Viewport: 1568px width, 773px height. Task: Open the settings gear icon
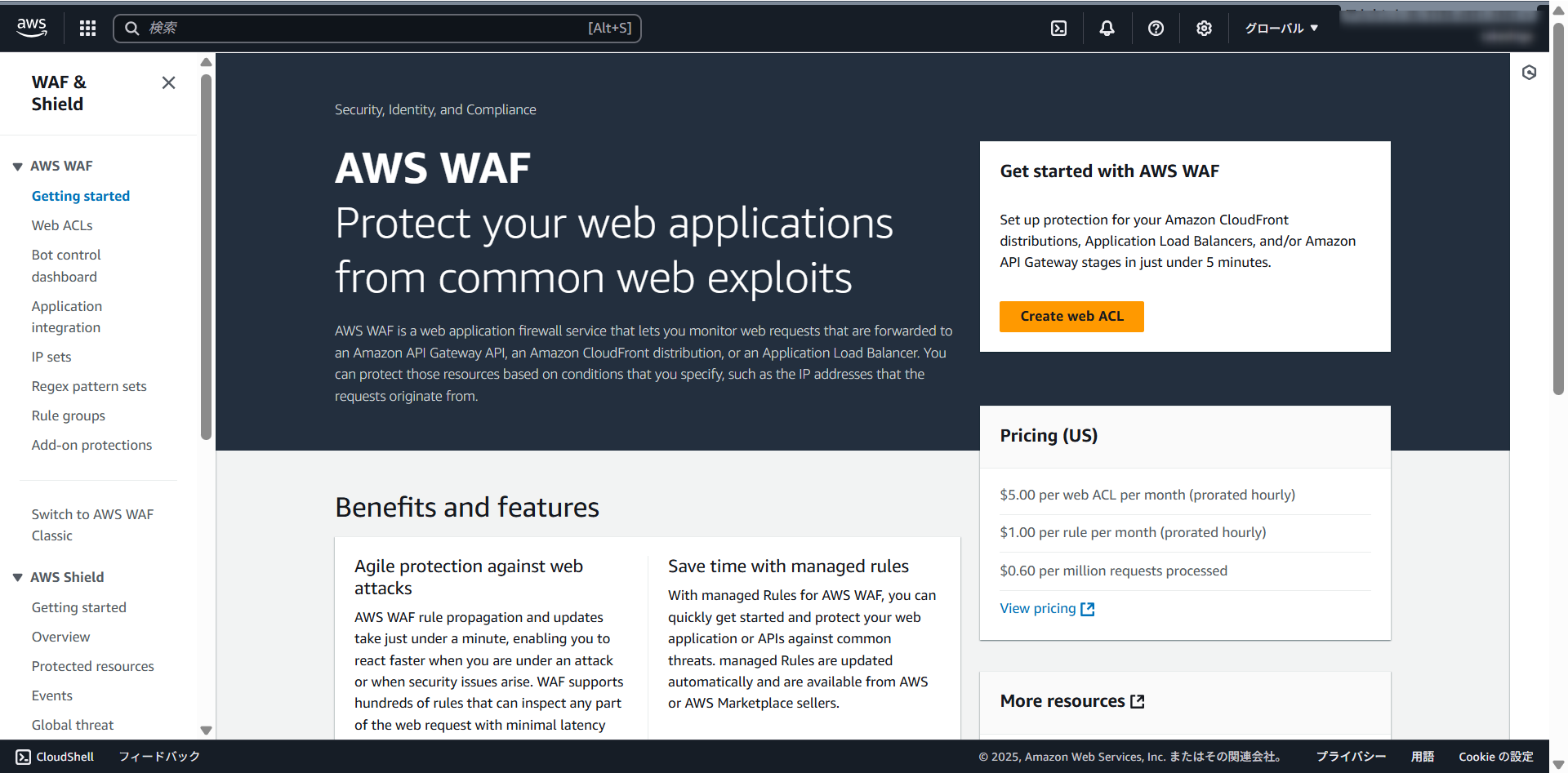[1204, 29]
